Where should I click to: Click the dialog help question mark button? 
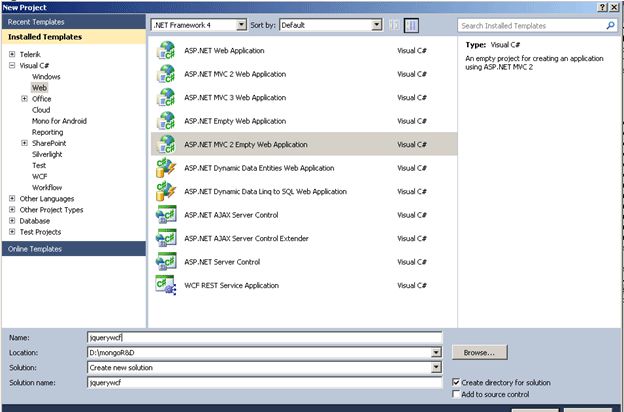tap(603, 7)
